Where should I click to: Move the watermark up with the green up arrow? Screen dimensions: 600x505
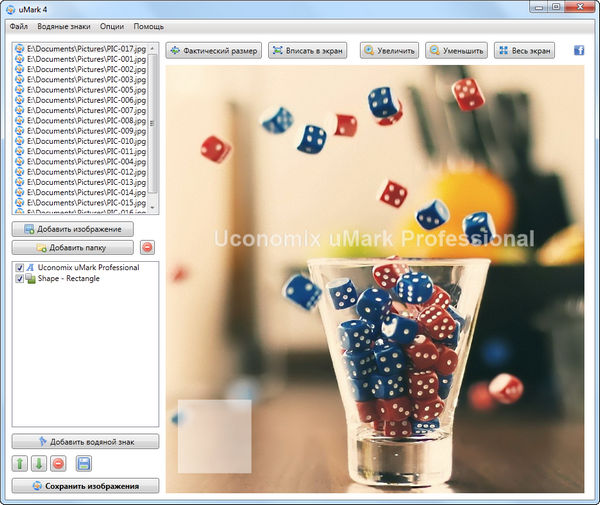[x=21, y=464]
